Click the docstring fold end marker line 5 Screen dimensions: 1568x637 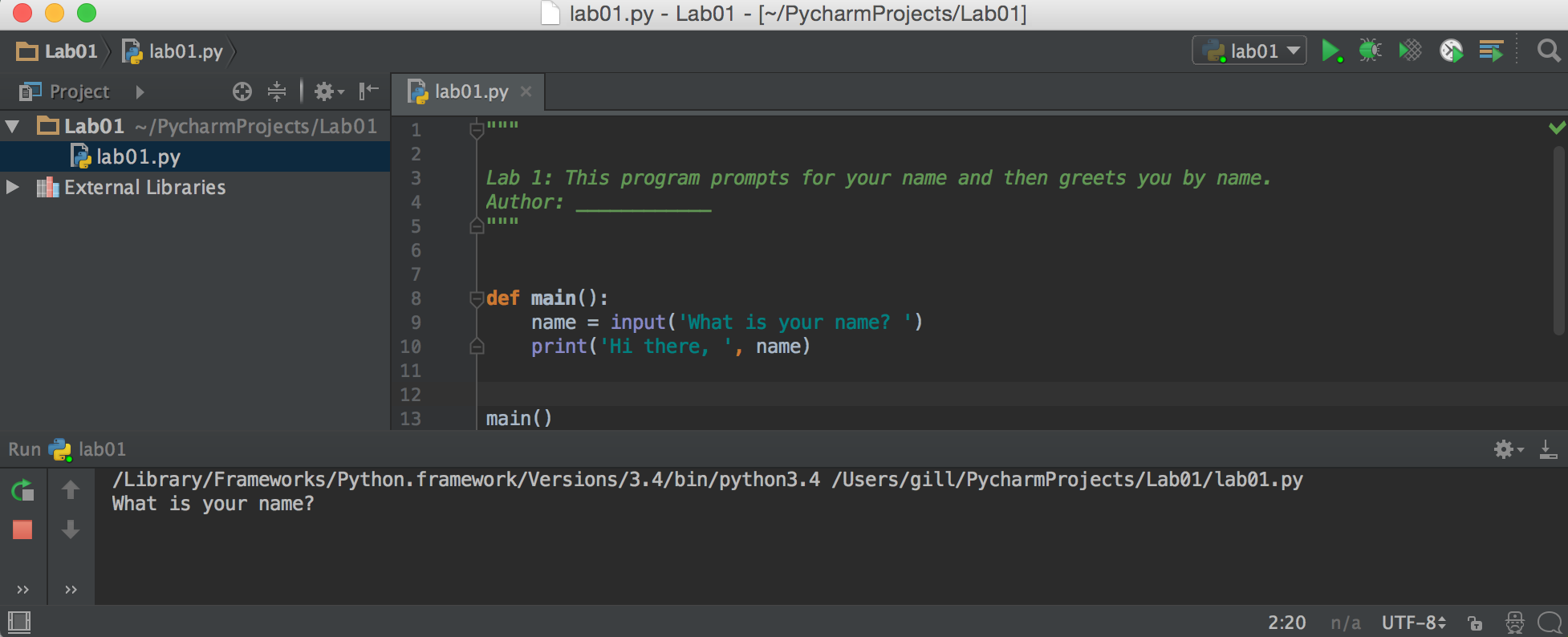coord(477,226)
